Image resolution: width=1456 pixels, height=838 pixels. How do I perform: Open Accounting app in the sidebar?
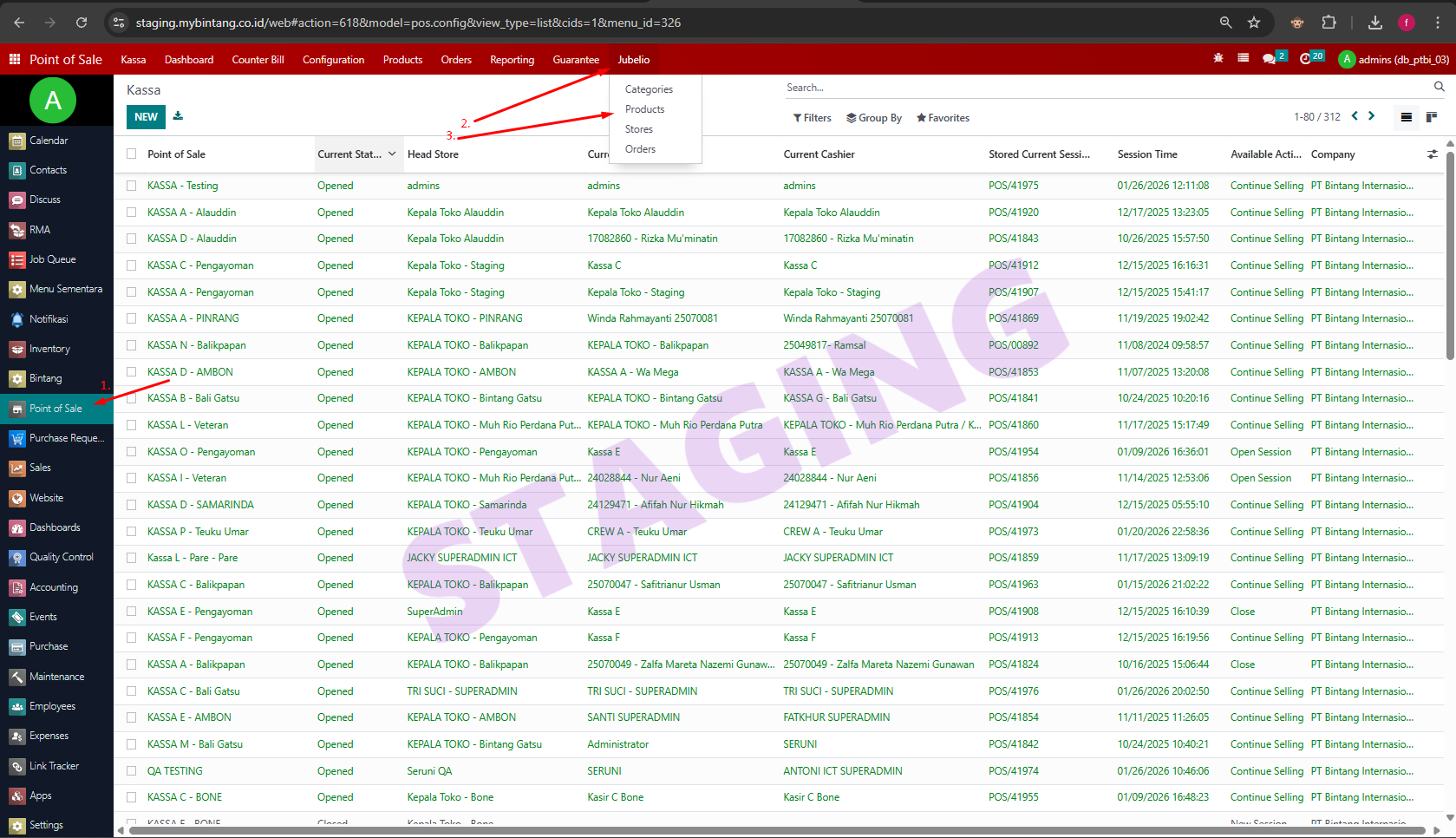point(56,587)
